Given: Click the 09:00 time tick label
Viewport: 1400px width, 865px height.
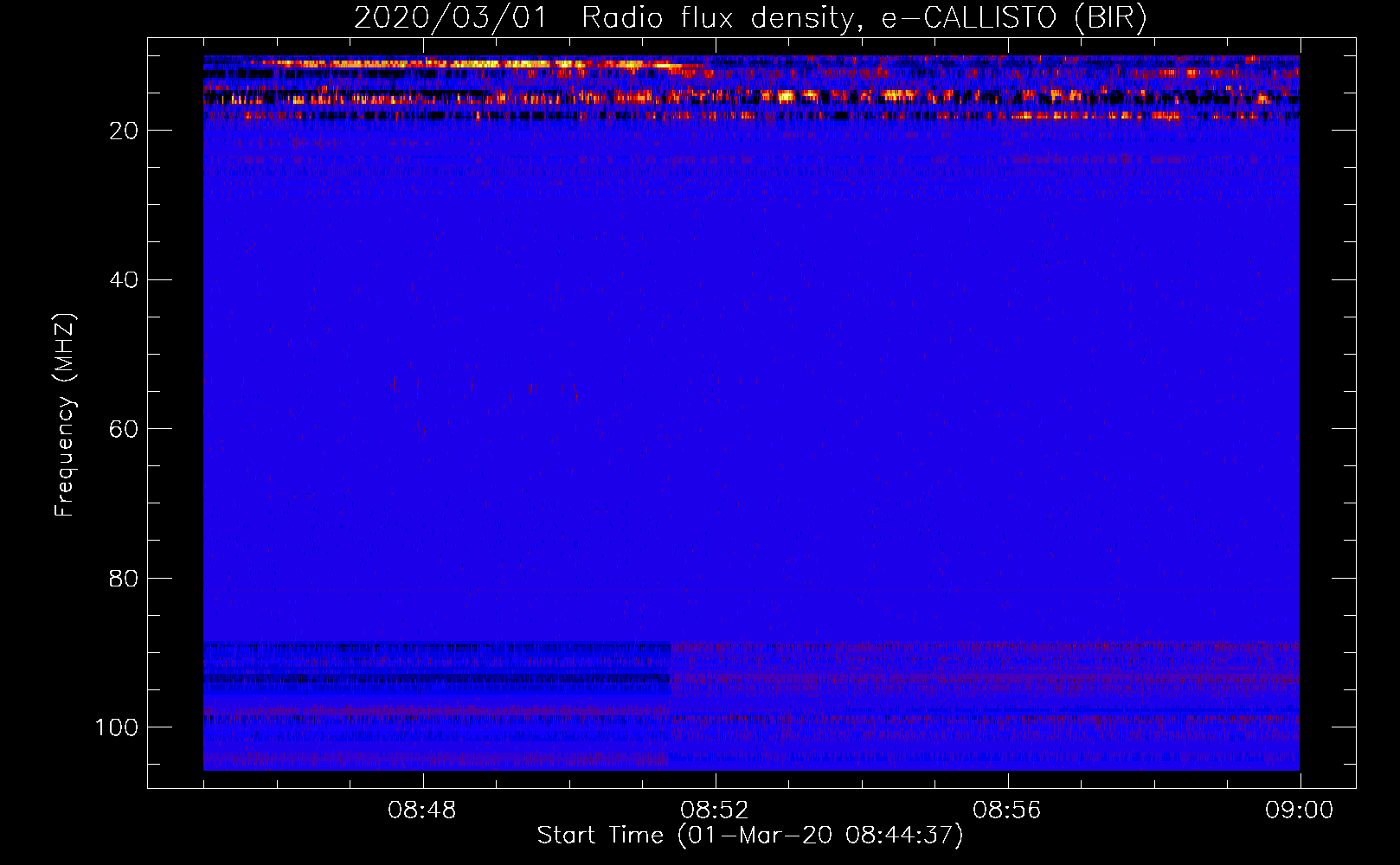Looking at the screenshot, I should pos(1300,811).
